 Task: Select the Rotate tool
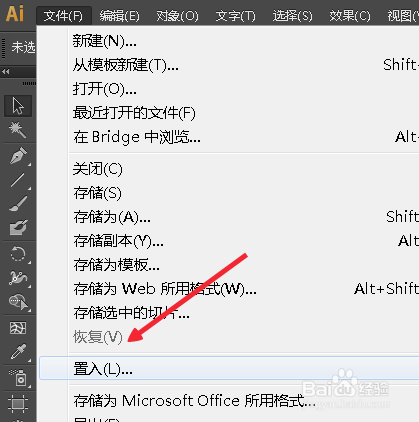18,254
